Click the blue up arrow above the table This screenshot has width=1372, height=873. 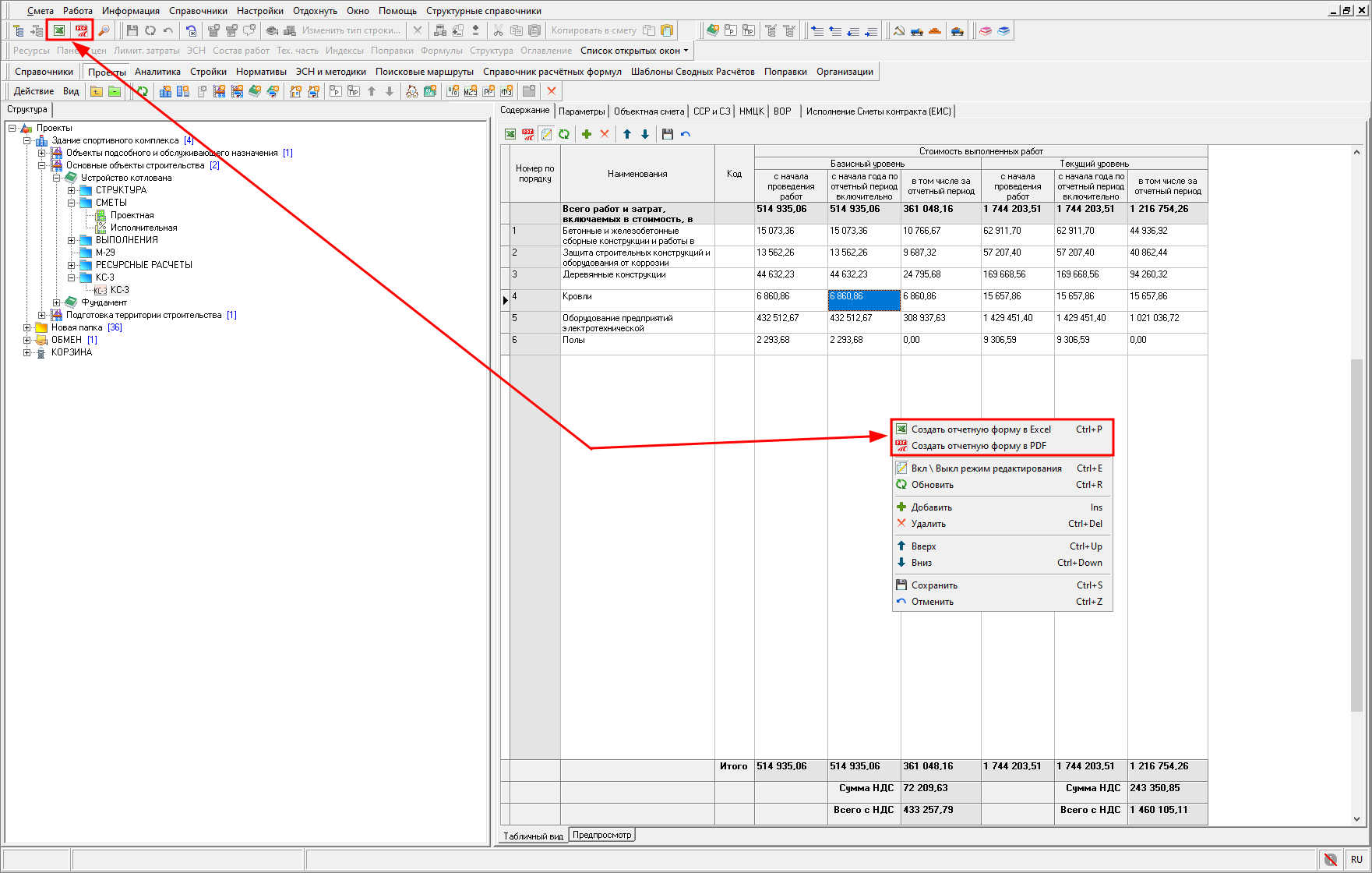pos(627,134)
